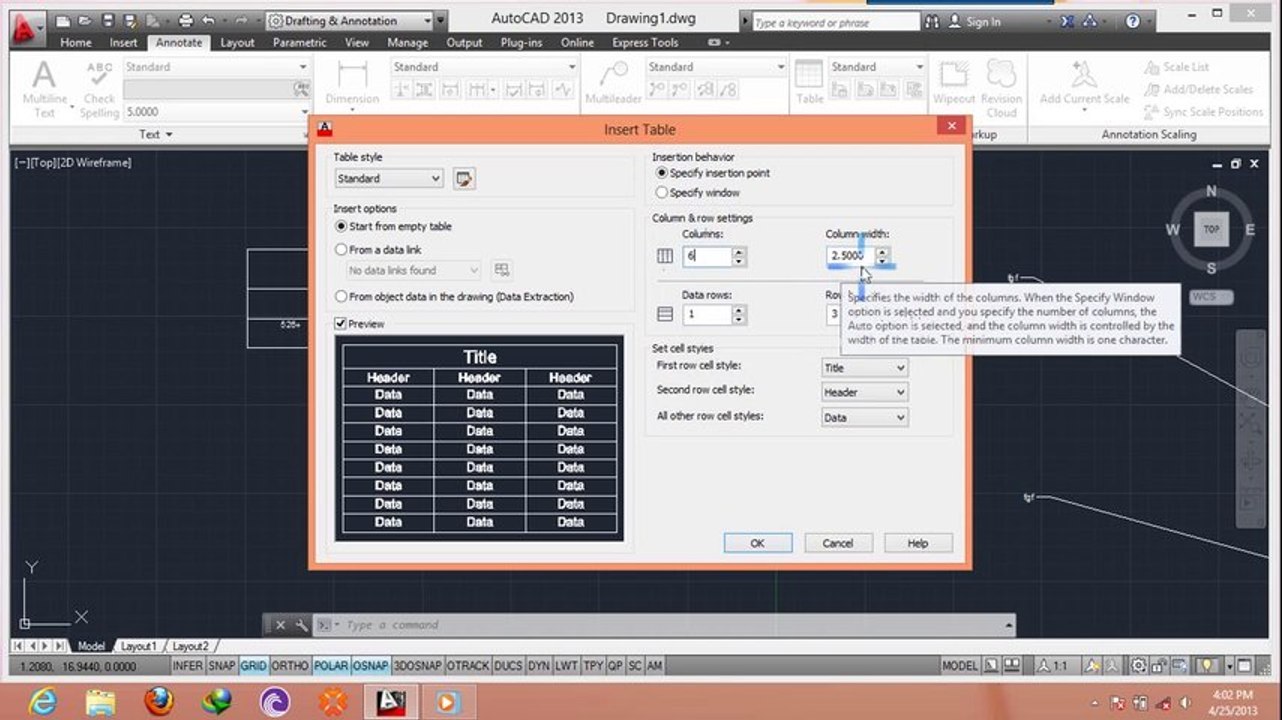1282x720 pixels.
Task: Click the Table tool in the ribbon
Action: tap(809, 82)
